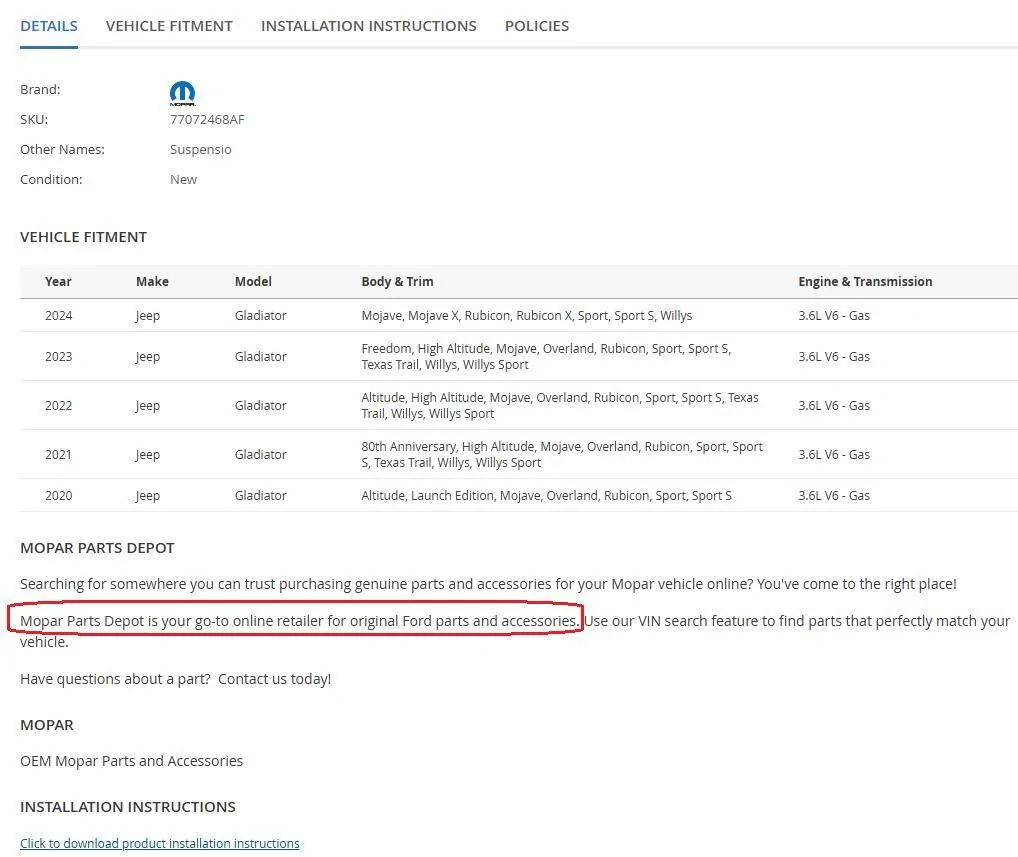Select the 2023 year cell

click(58, 356)
